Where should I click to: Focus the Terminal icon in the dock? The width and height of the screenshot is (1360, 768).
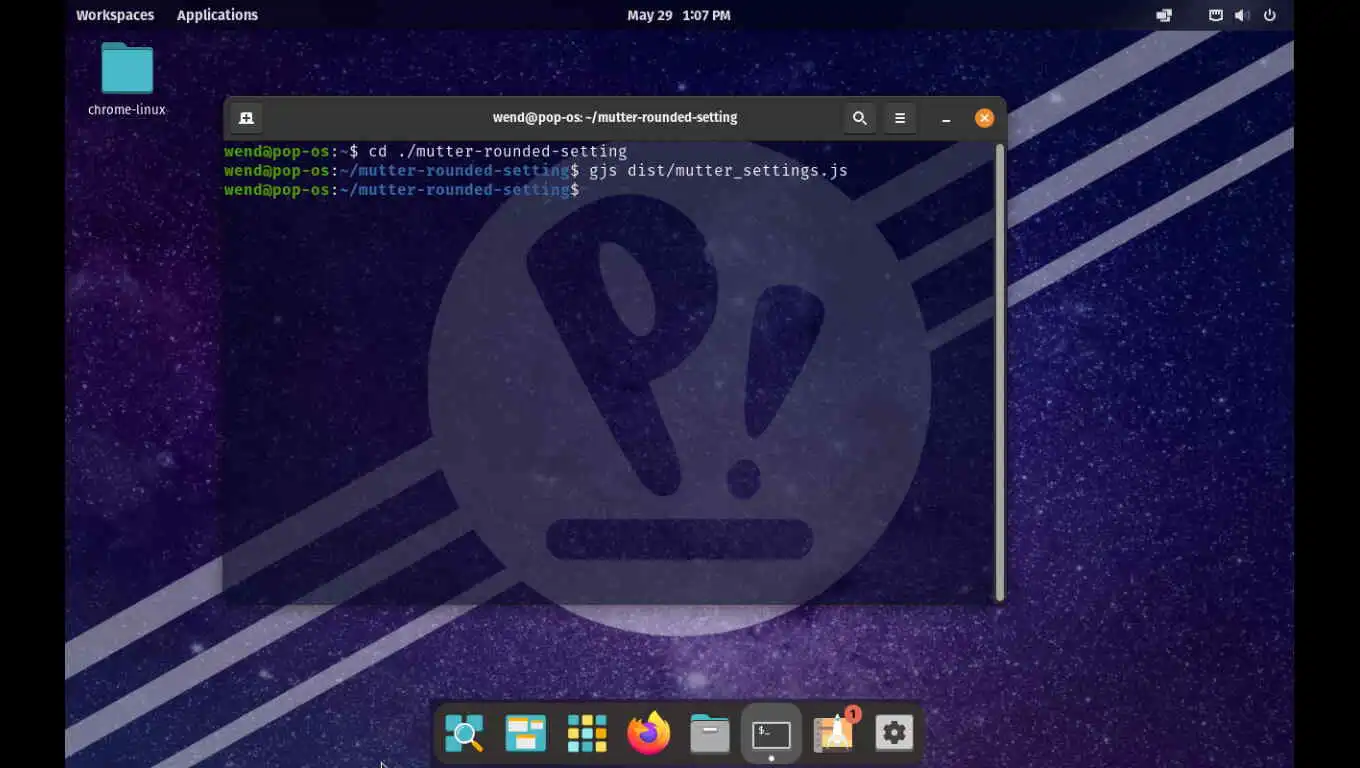coord(771,735)
